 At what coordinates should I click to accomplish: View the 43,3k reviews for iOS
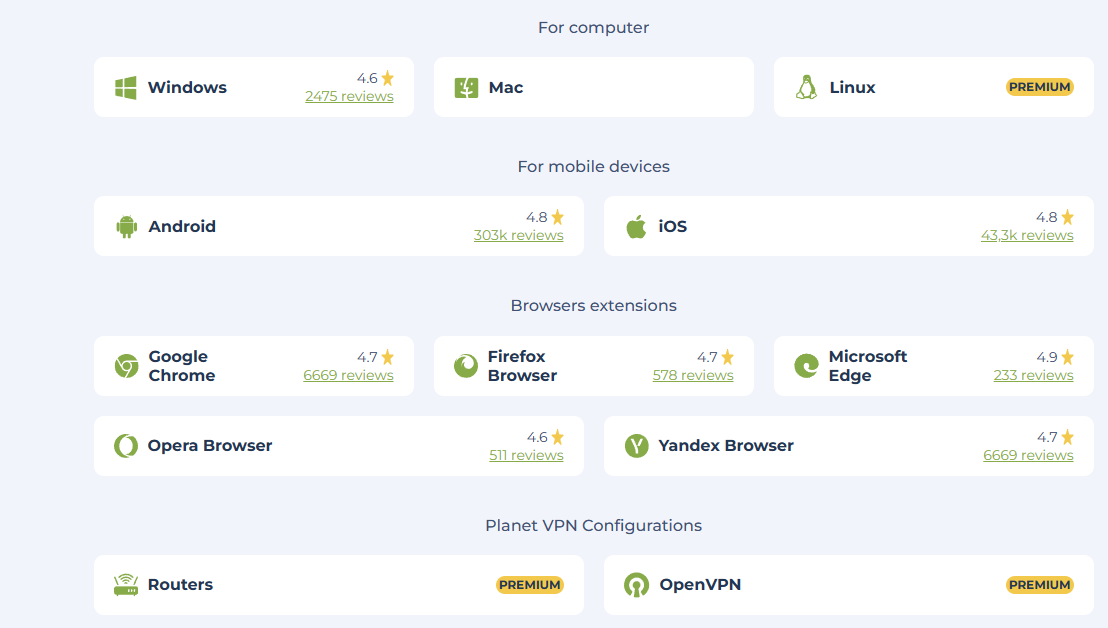point(1027,236)
